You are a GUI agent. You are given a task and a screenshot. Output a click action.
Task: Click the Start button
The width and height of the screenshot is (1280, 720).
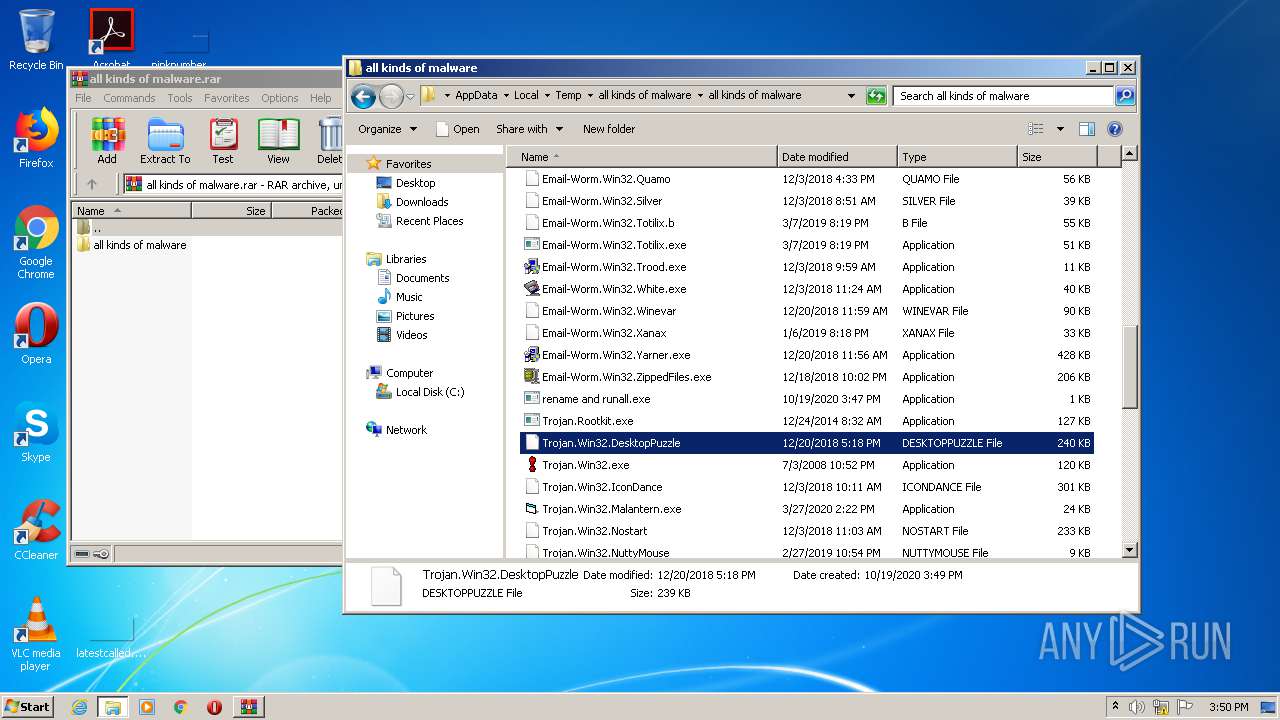[x=28, y=707]
